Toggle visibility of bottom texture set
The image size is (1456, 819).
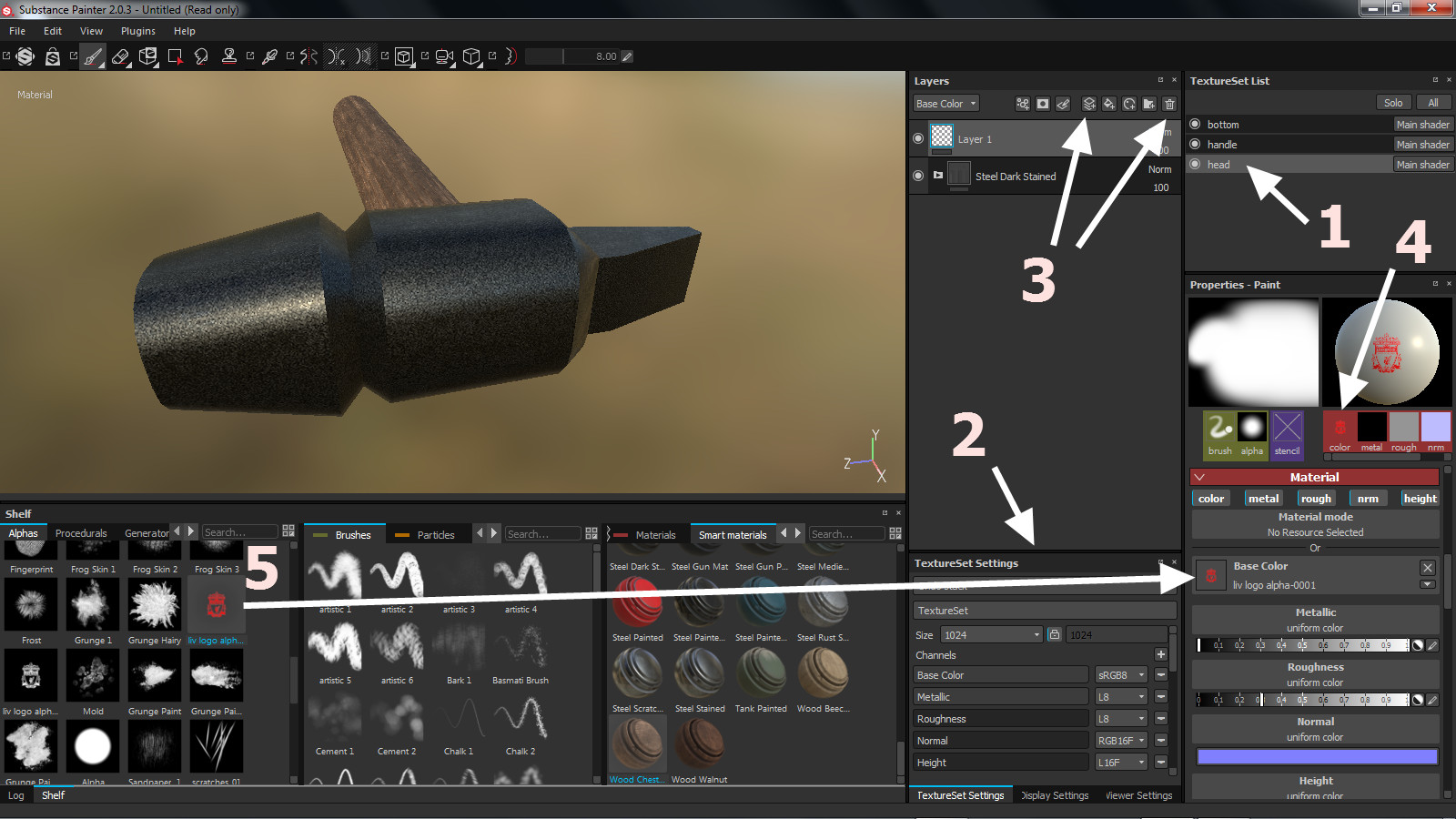(x=1196, y=125)
